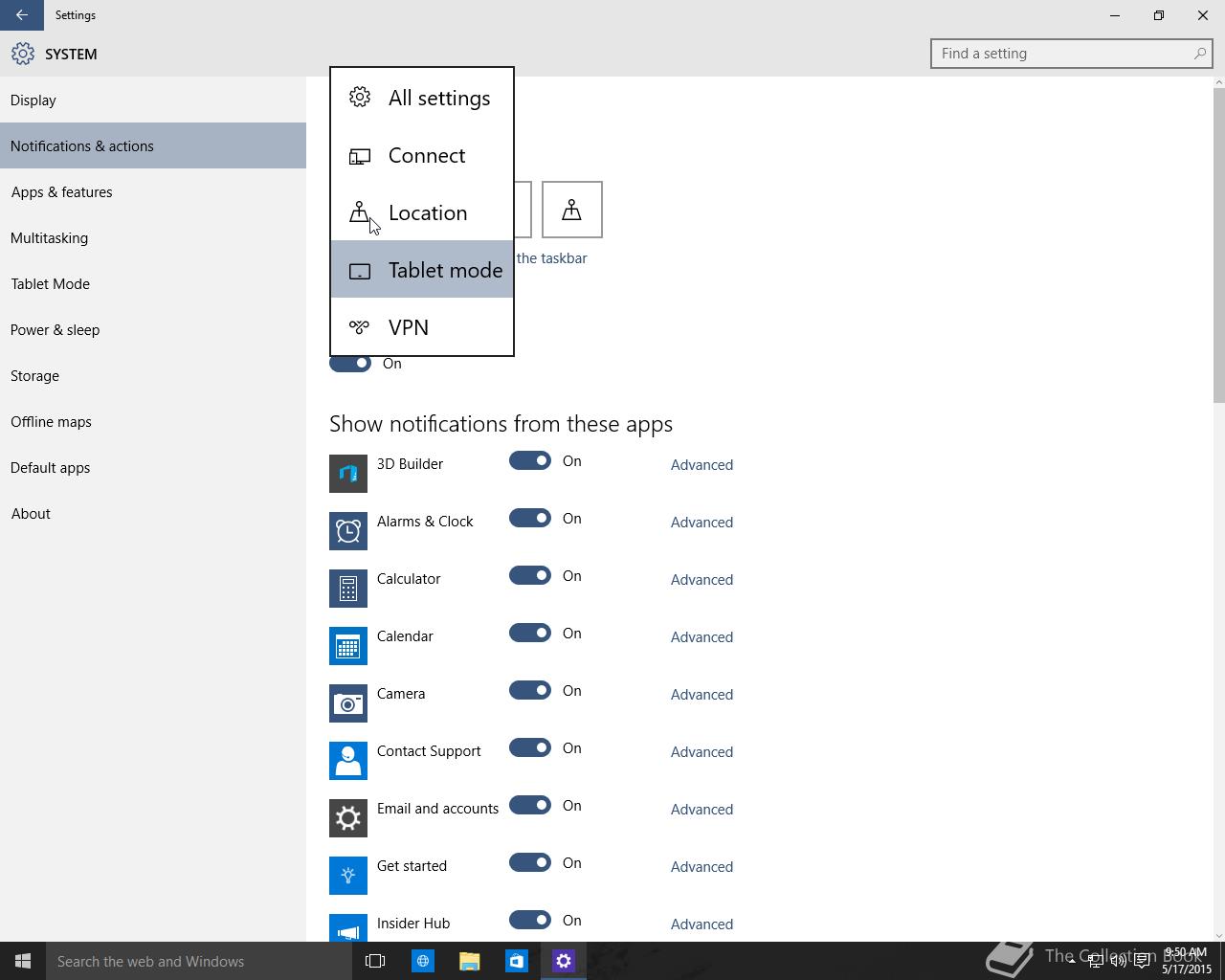Click the vertical scrollbar thumb
This screenshot has height=980, width=1225.
(x=1218, y=247)
